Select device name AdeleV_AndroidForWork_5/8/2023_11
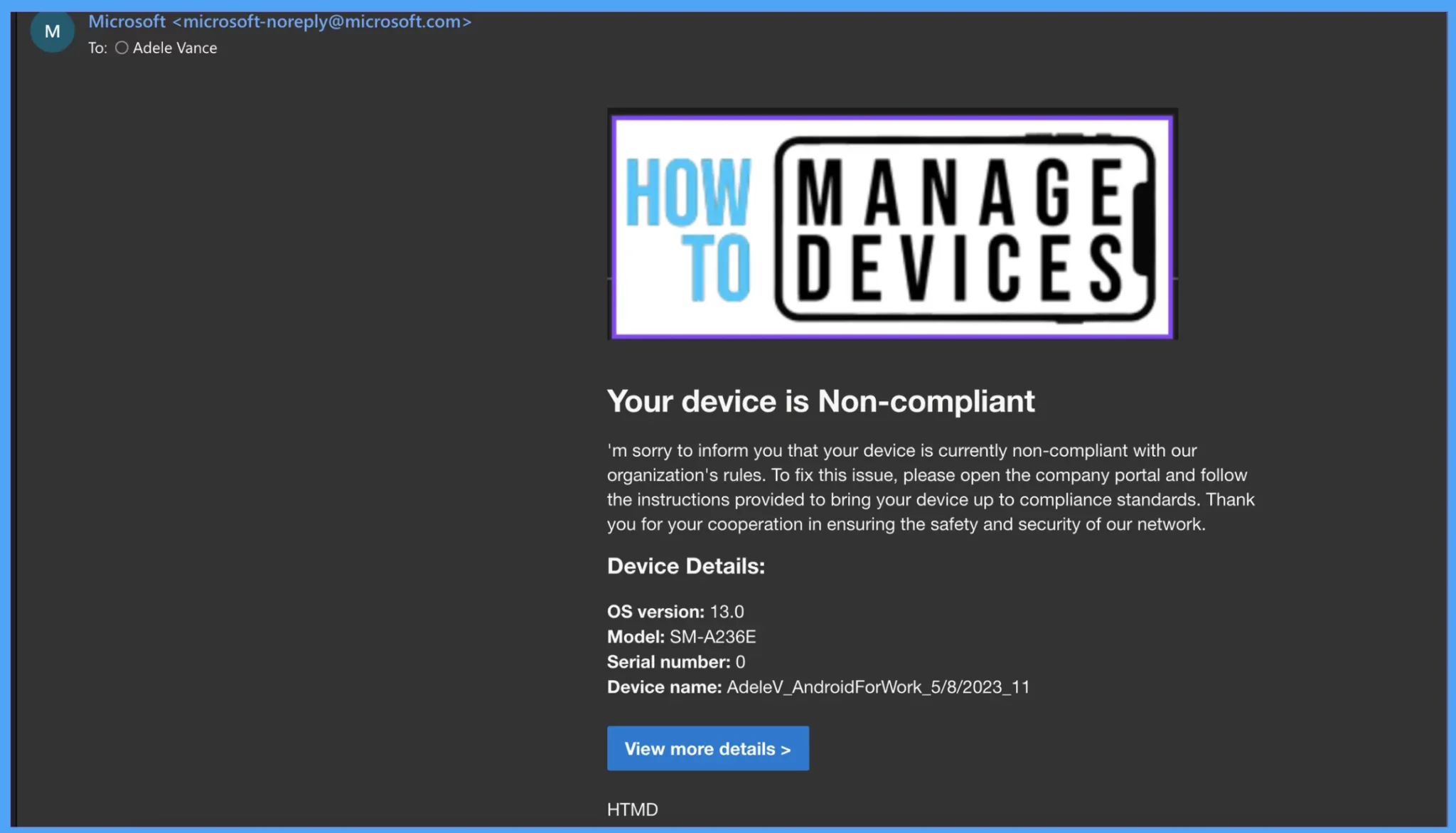 pos(878,687)
